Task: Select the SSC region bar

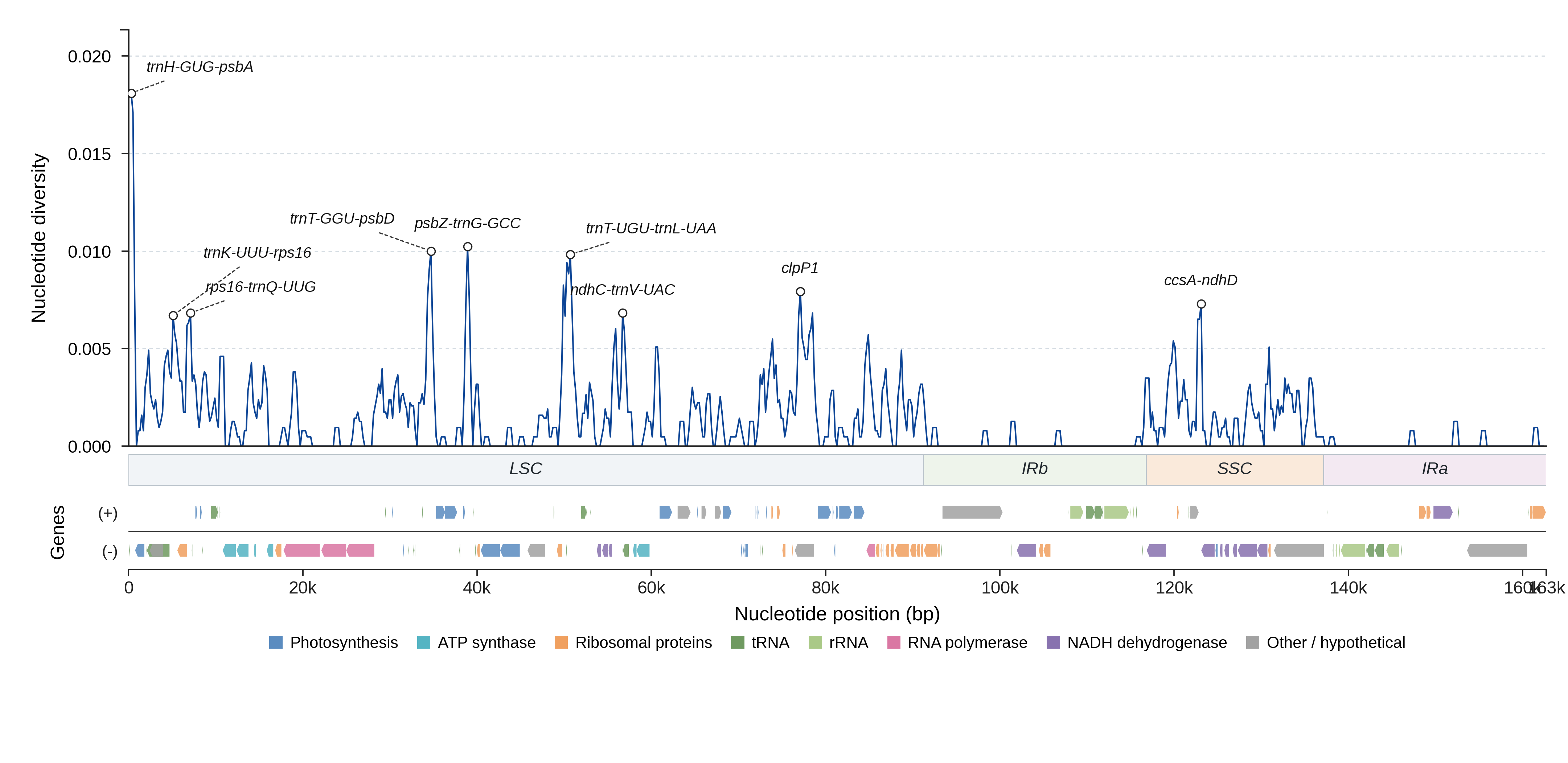Action: [x=1235, y=469]
